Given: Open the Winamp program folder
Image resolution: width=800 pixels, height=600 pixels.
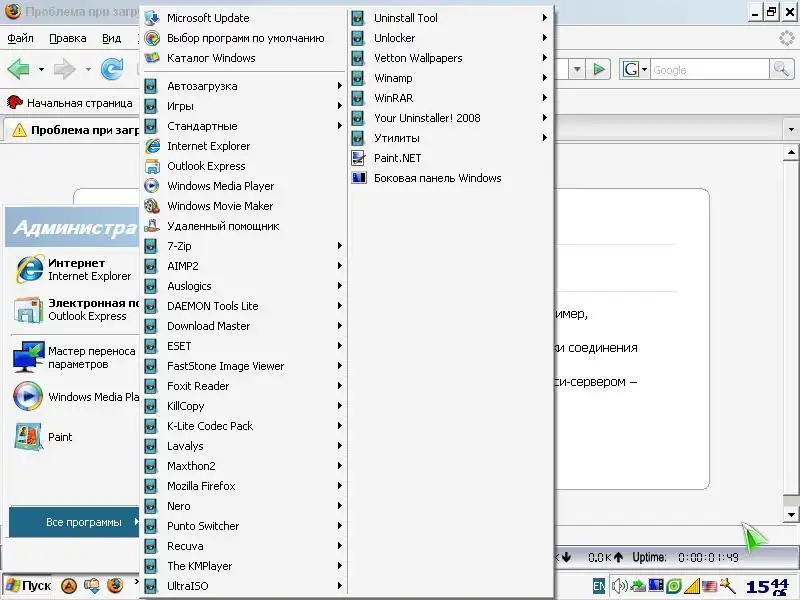Looking at the screenshot, I should click(x=450, y=78).
